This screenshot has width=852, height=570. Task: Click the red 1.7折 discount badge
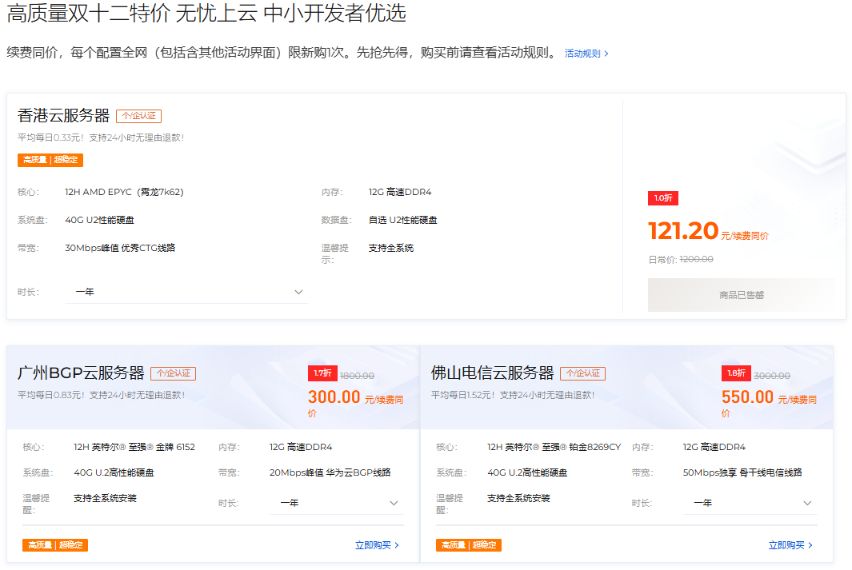(321, 373)
